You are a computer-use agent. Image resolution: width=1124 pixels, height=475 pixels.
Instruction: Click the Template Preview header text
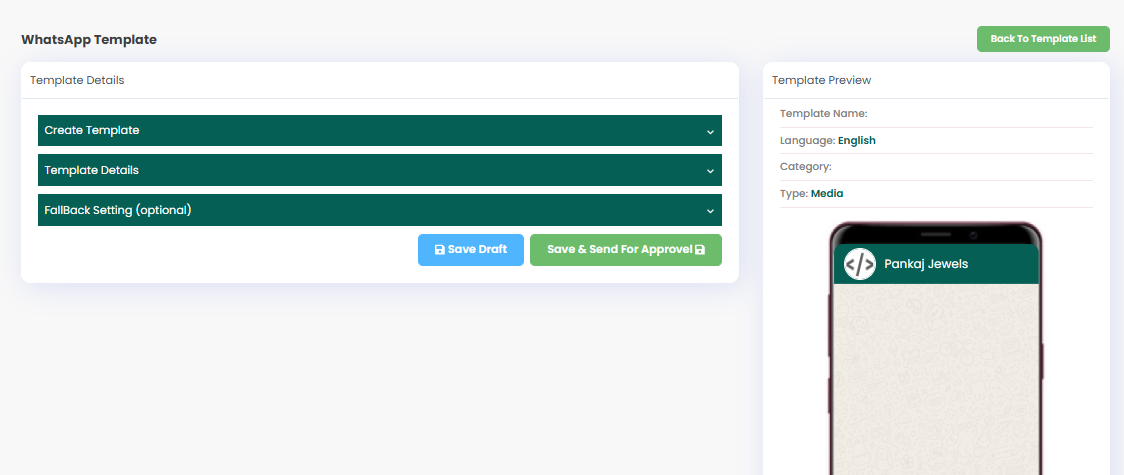click(821, 80)
